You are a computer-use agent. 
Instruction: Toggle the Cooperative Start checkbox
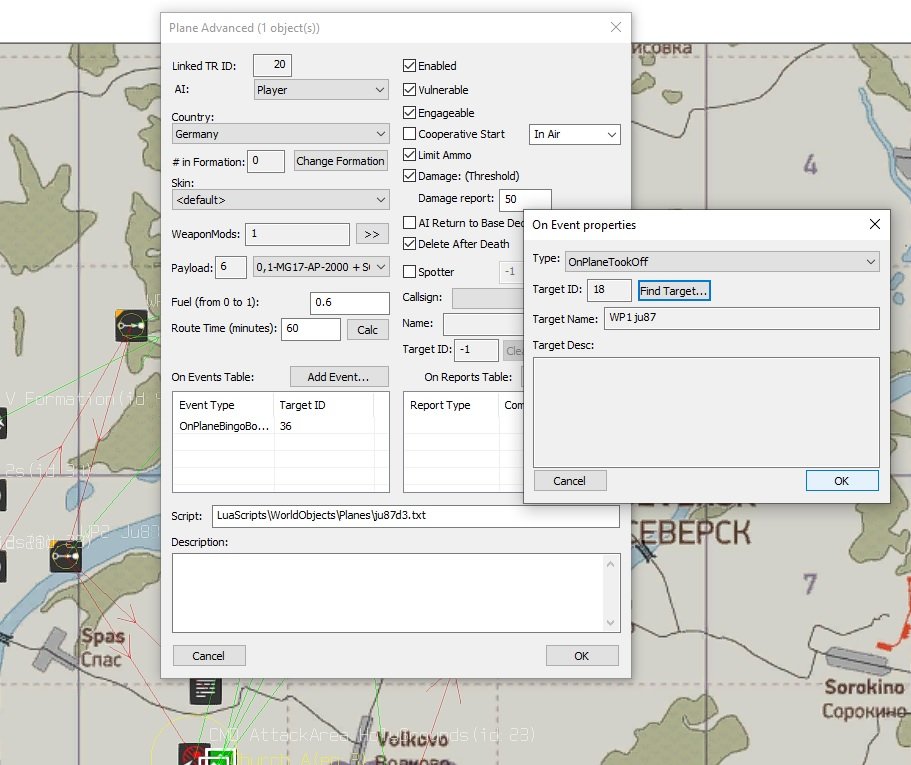pyautogui.click(x=410, y=134)
